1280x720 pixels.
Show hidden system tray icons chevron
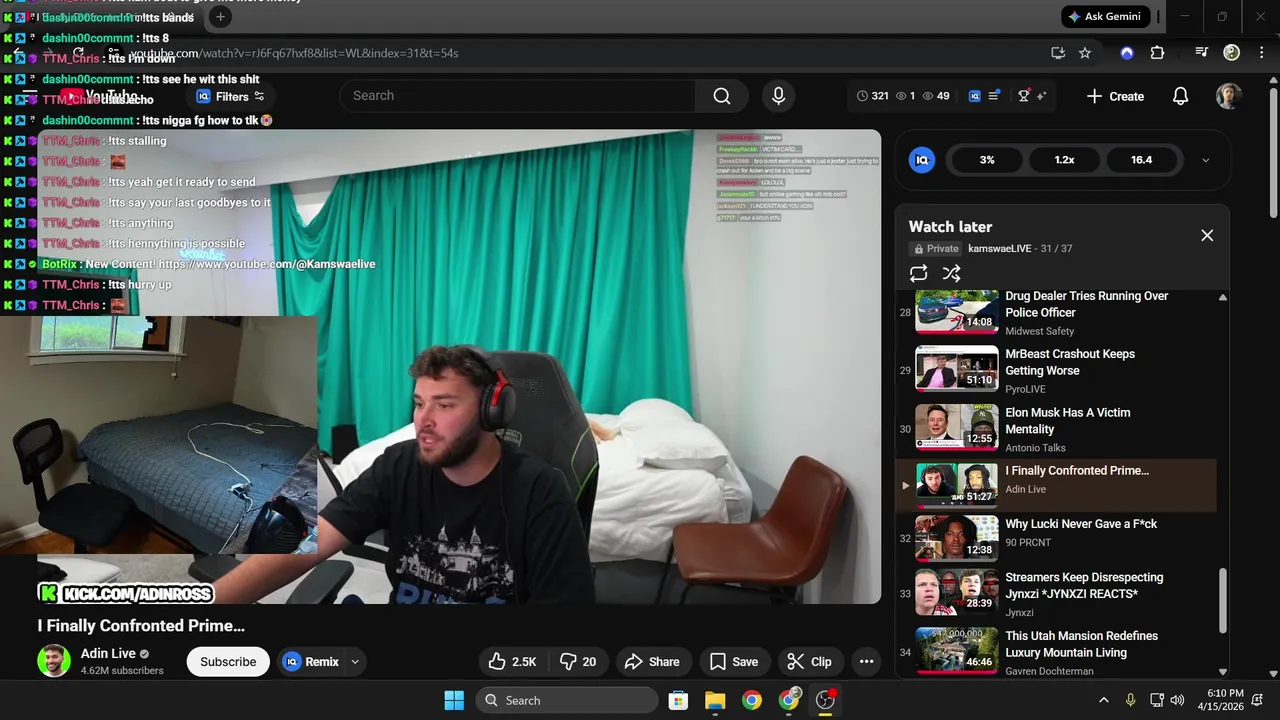(x=1103, y=700)
